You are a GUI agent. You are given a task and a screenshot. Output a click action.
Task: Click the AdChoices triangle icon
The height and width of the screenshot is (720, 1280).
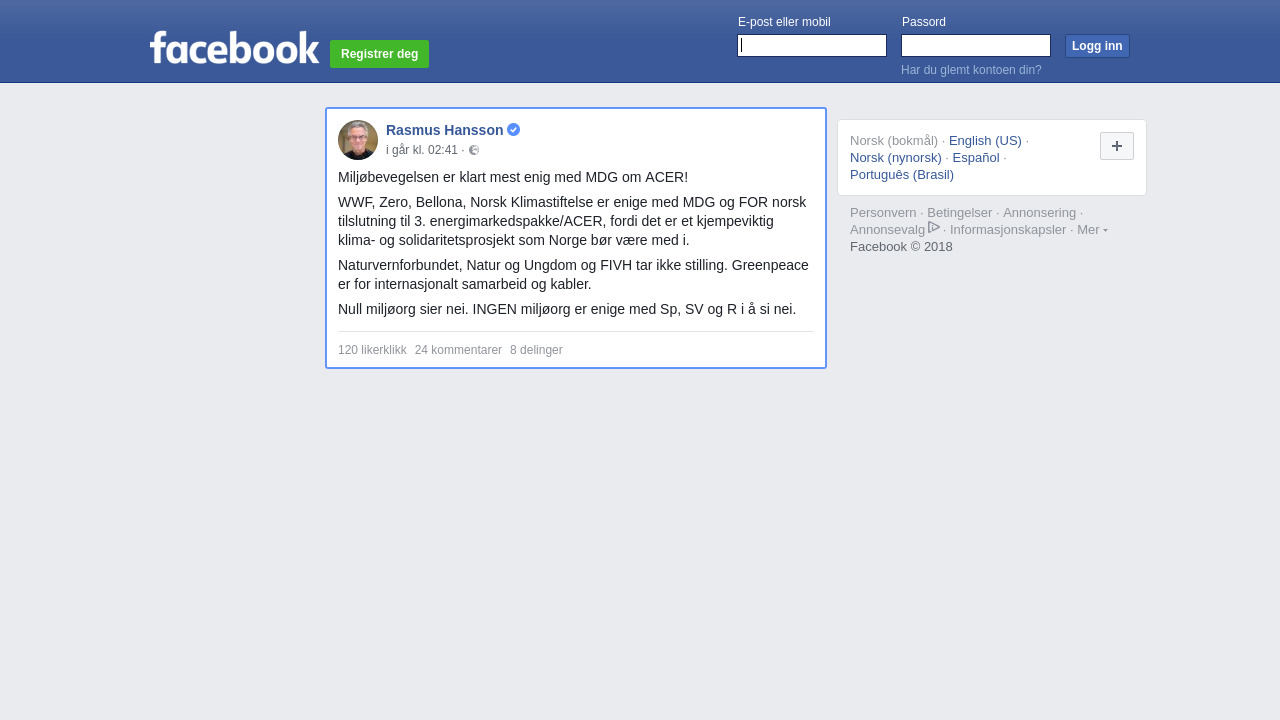click(x=934, y=227)
